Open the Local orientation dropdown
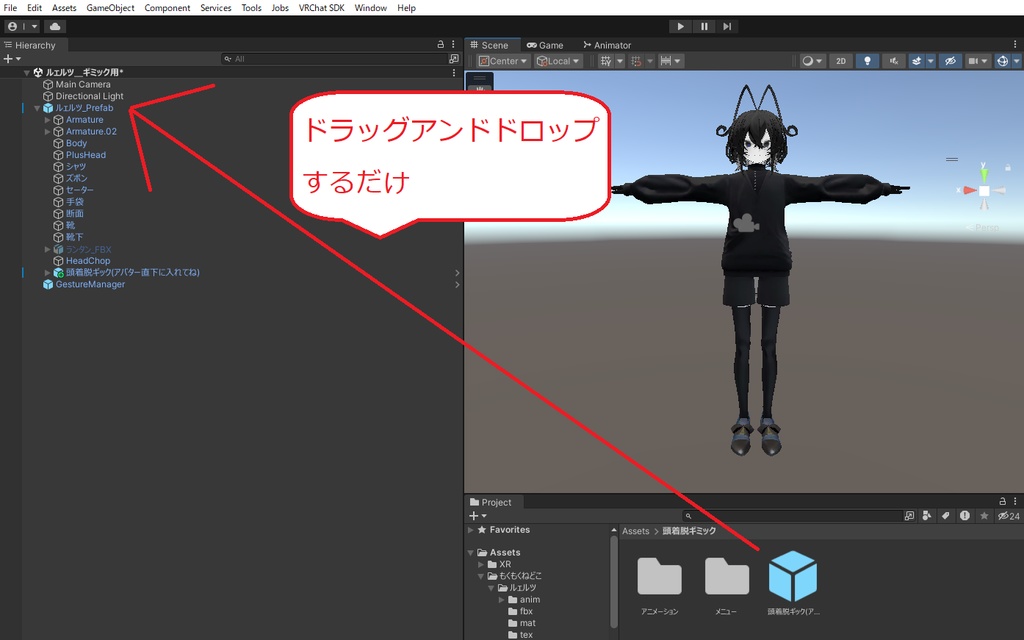 558,60
